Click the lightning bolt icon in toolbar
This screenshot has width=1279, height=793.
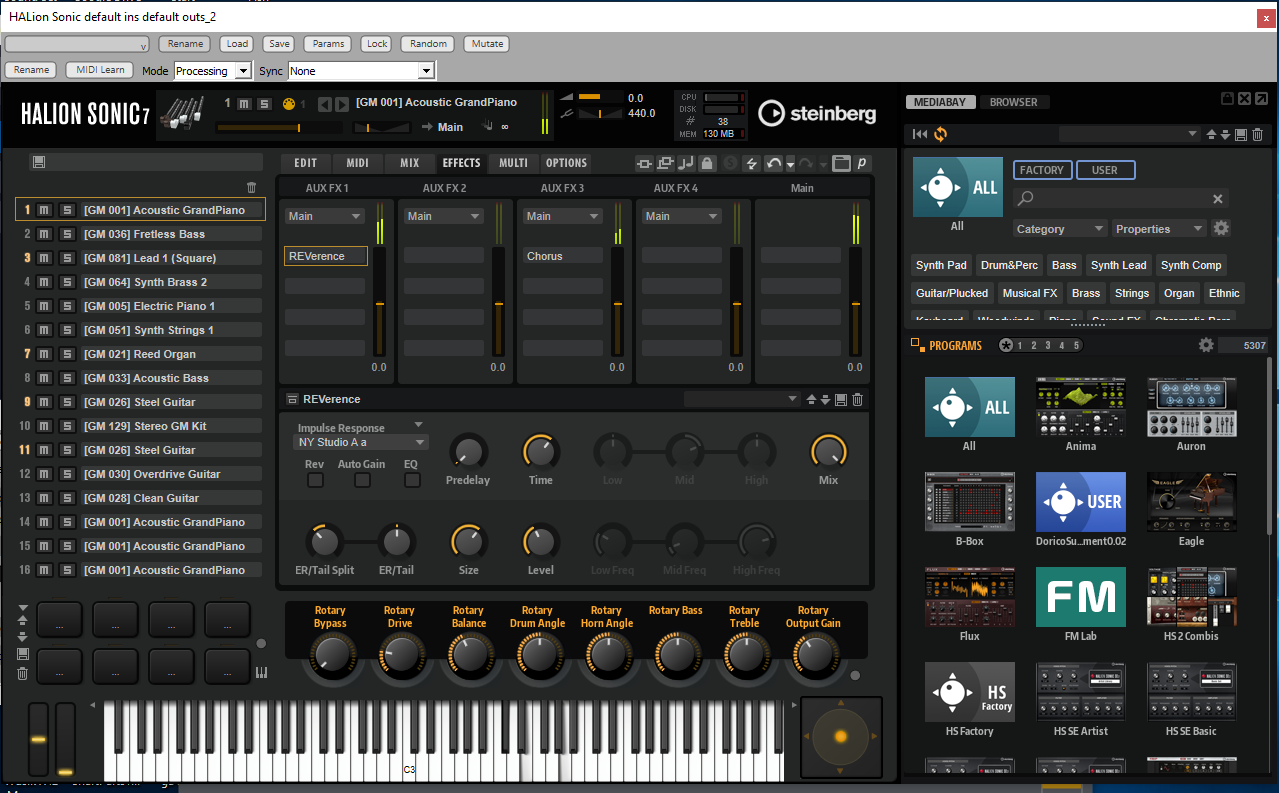coord(751,163)
